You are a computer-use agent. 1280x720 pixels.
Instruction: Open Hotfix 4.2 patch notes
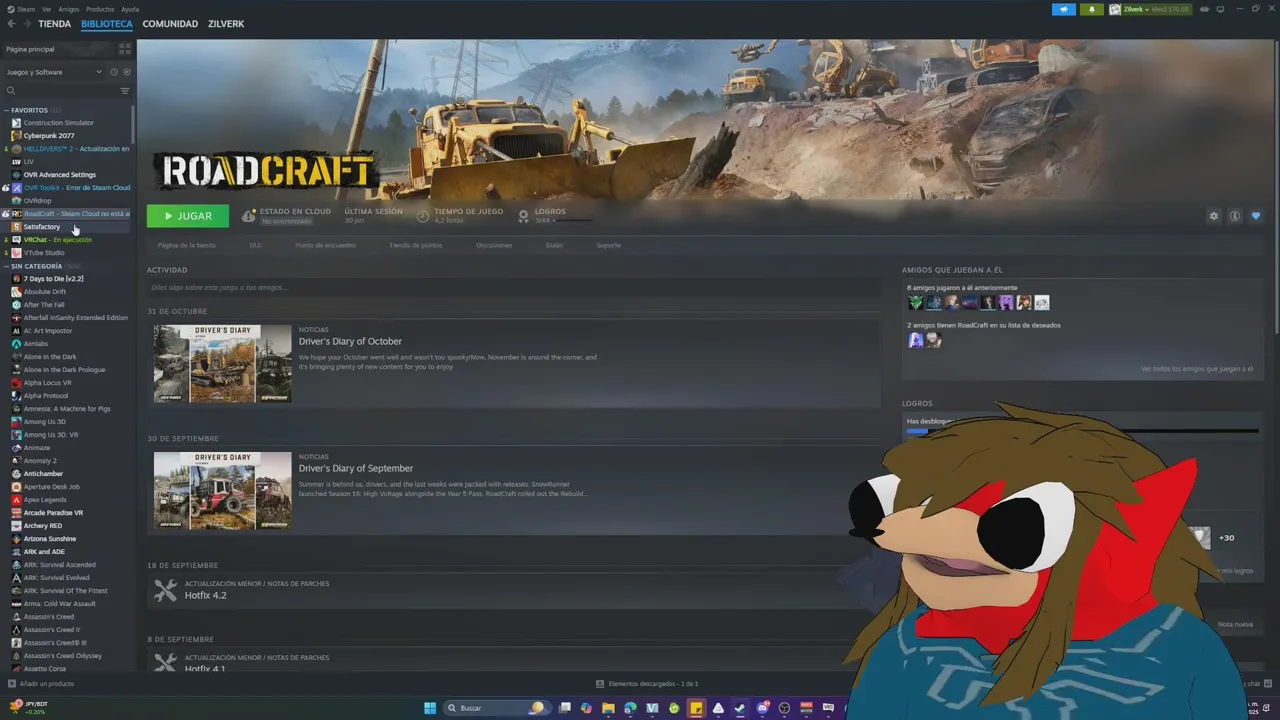[205, 595]
